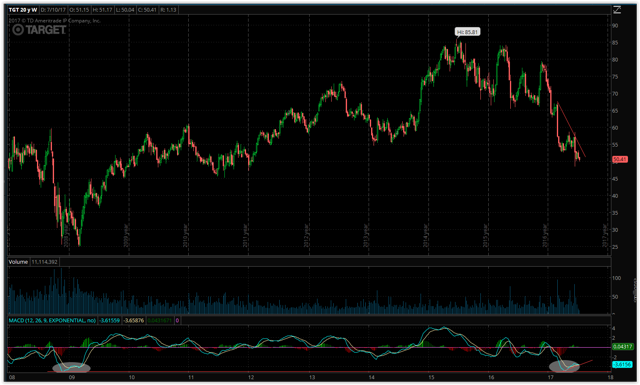Click the cyan MACD value -3.61559

(x=109, y=320)
